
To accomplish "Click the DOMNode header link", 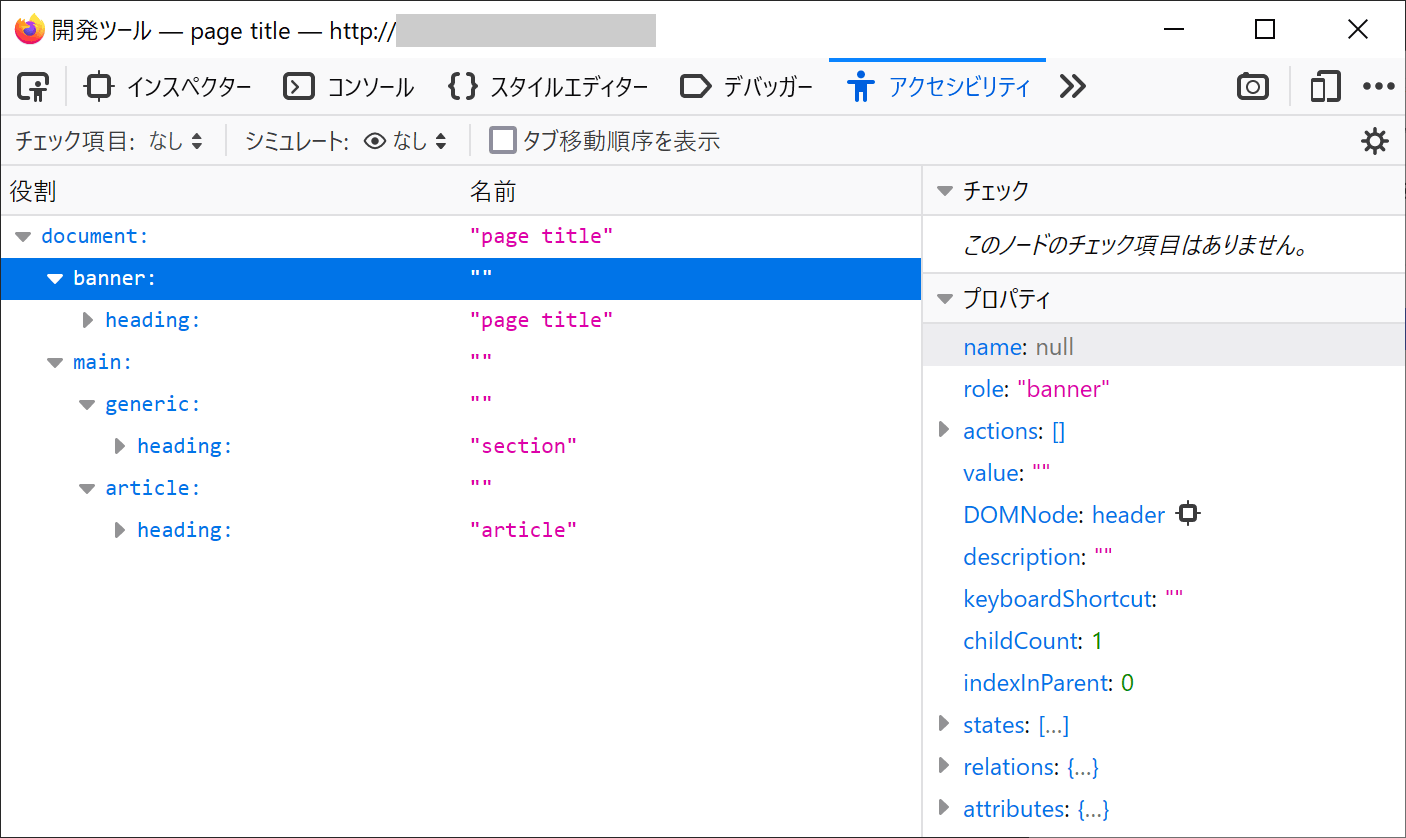I will click(1128, 515).
